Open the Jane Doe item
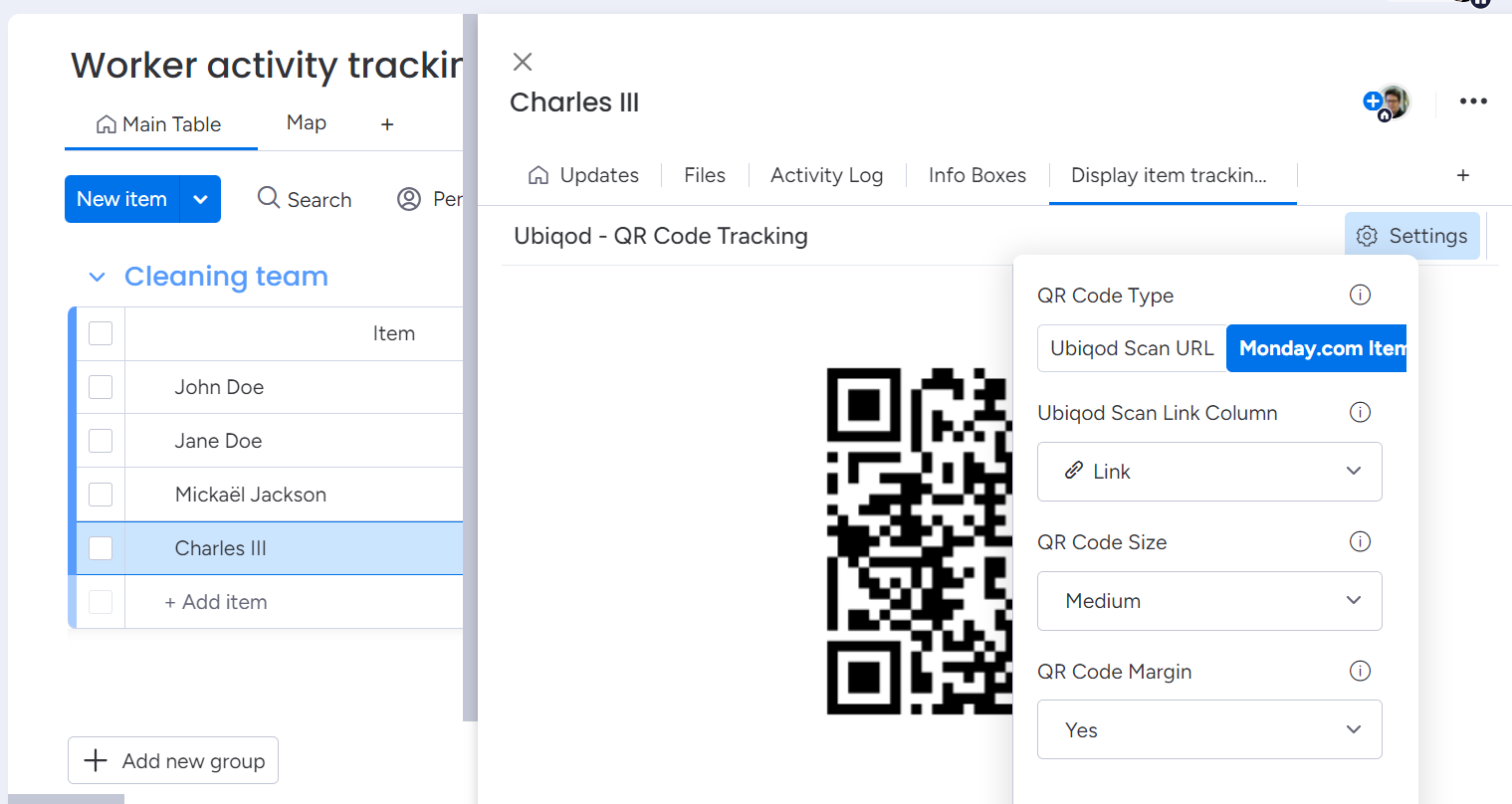This screenshot has height=804, width=1512. 218,441
